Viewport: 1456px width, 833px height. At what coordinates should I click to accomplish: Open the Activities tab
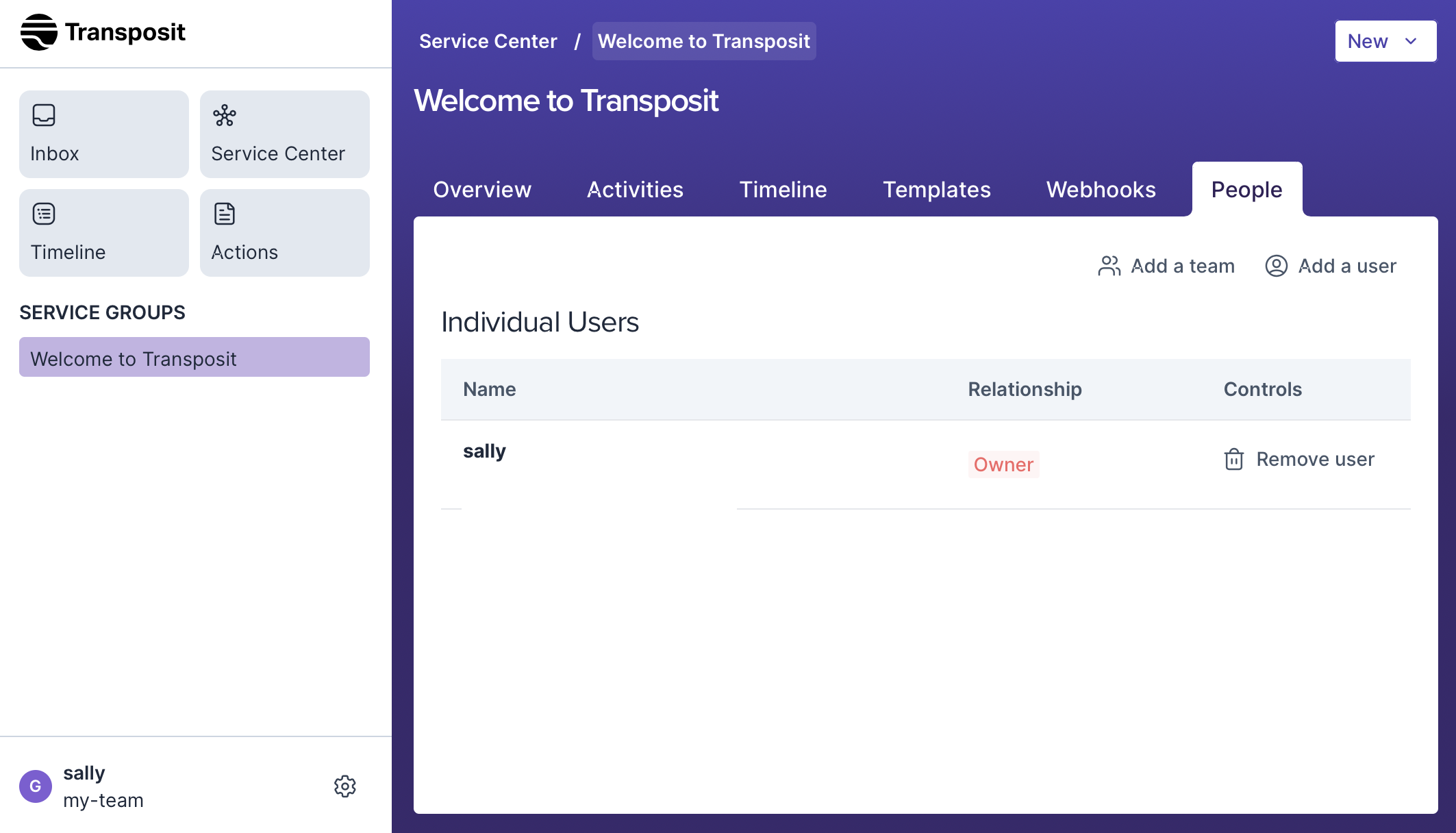tap(635, 190)
